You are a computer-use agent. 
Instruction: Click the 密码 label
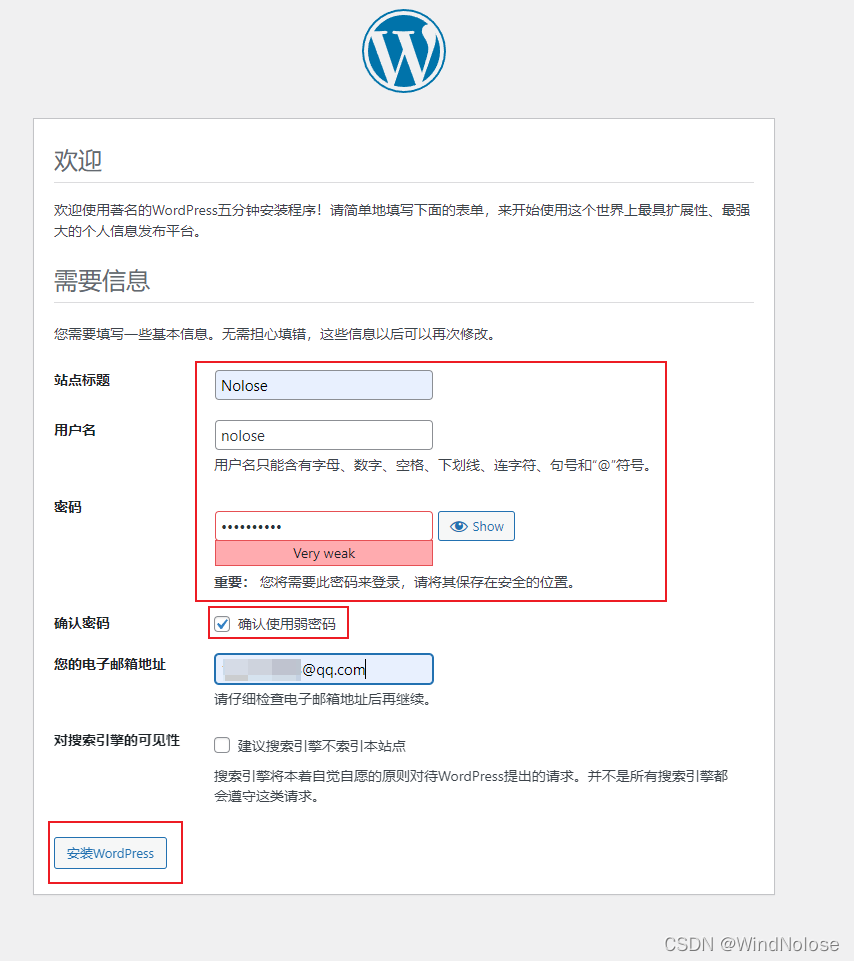click(x=67, y=507)
